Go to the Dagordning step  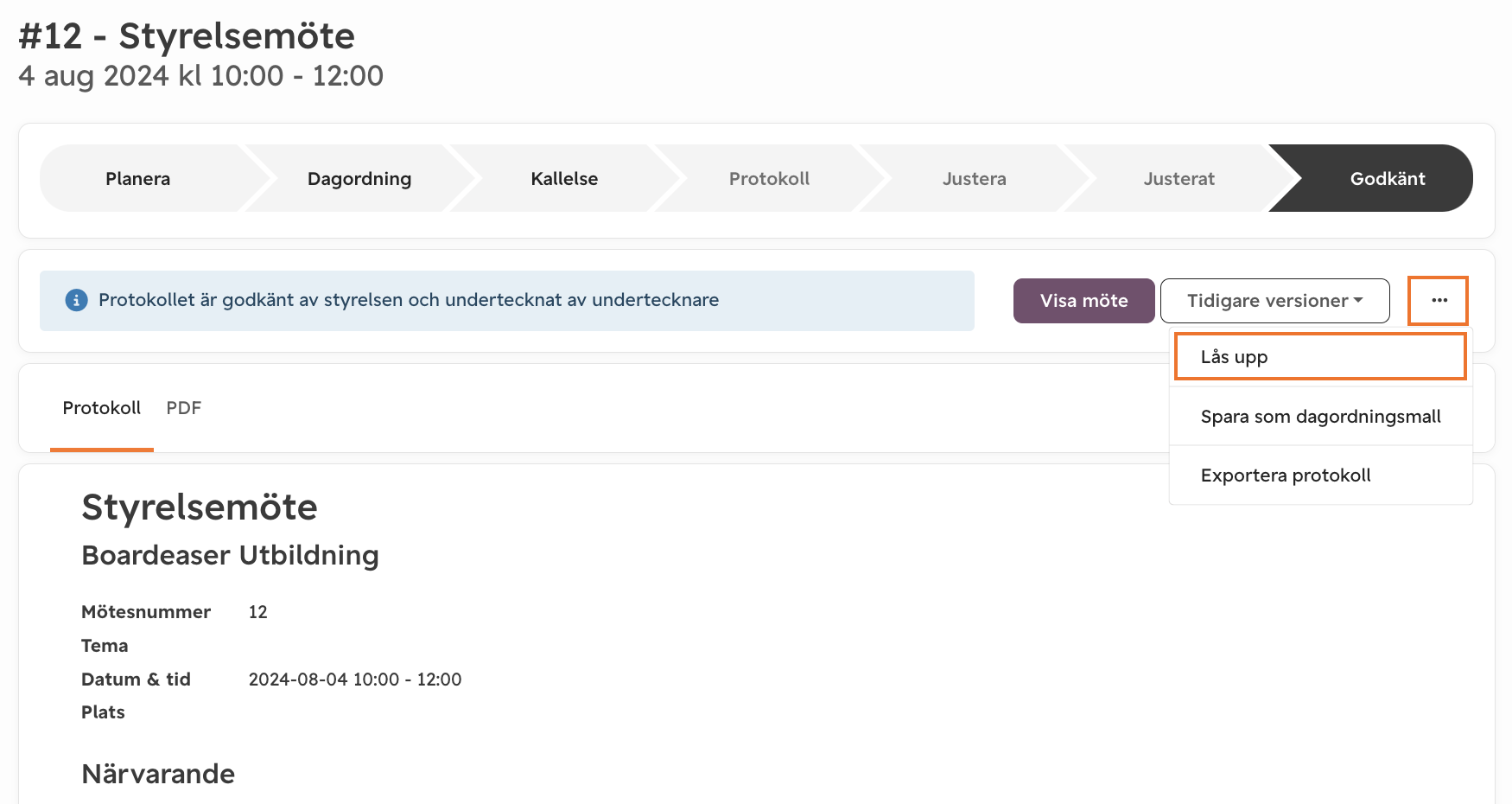tap(359, 178)
